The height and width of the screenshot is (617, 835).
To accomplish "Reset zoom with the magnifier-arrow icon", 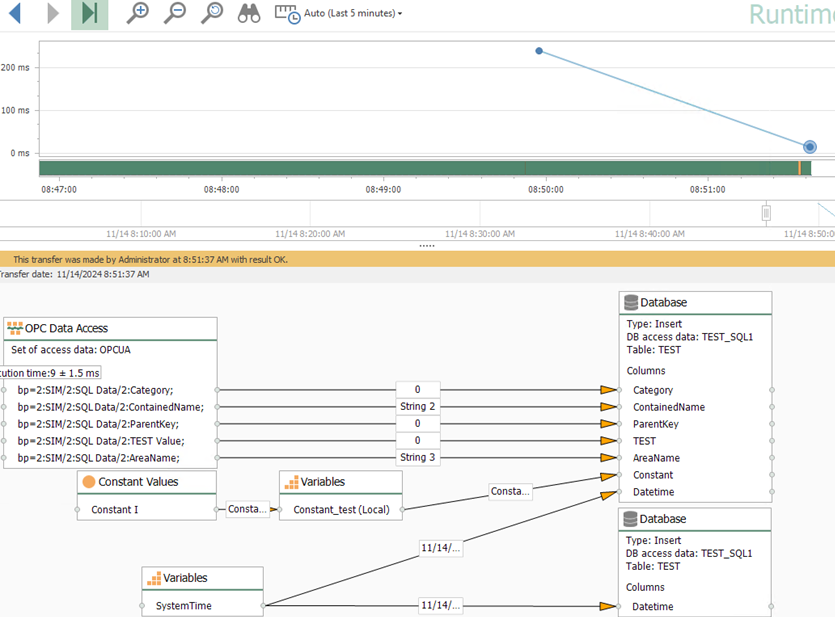I will (211, 14).
